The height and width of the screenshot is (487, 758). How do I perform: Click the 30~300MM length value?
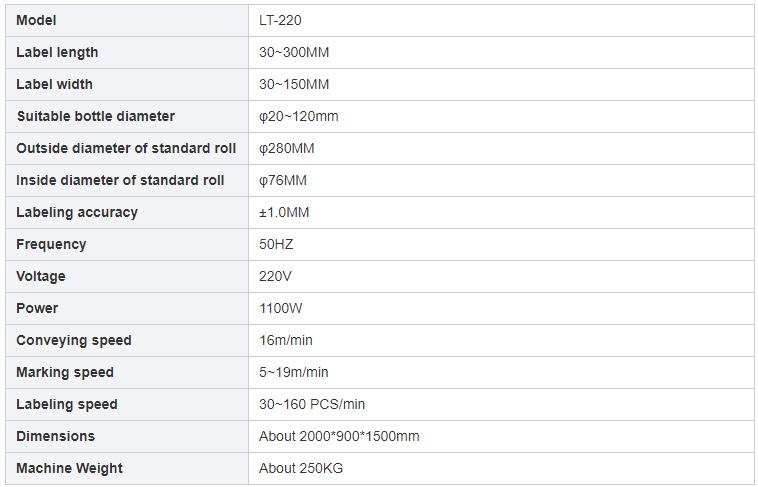294,52
